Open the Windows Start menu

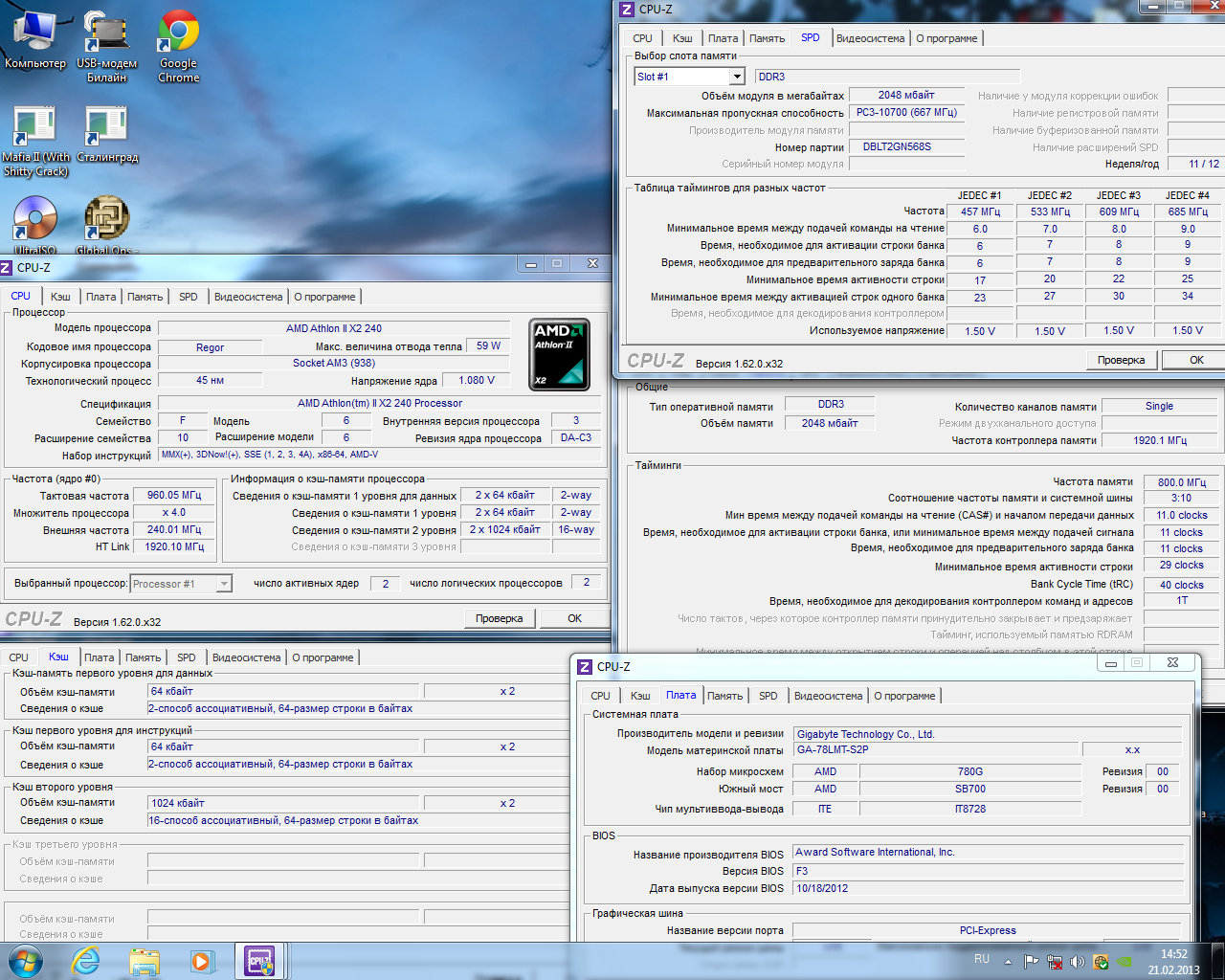click(26, 960)
